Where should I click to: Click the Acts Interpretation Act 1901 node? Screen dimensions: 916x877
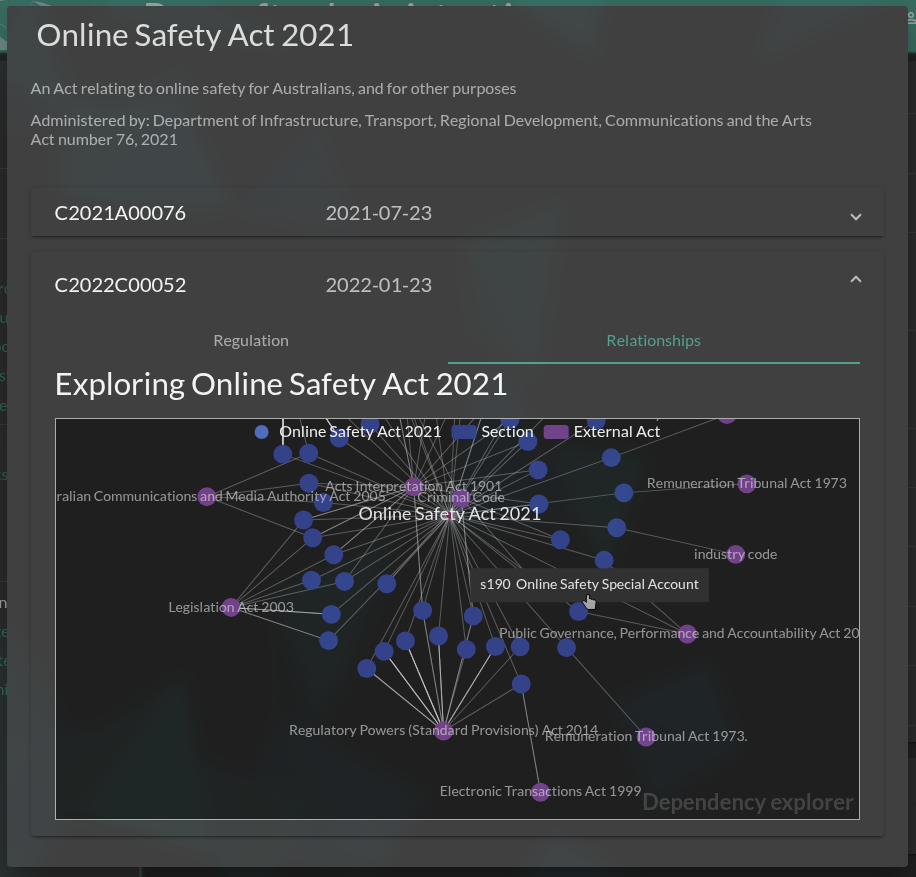coord(413,487)
